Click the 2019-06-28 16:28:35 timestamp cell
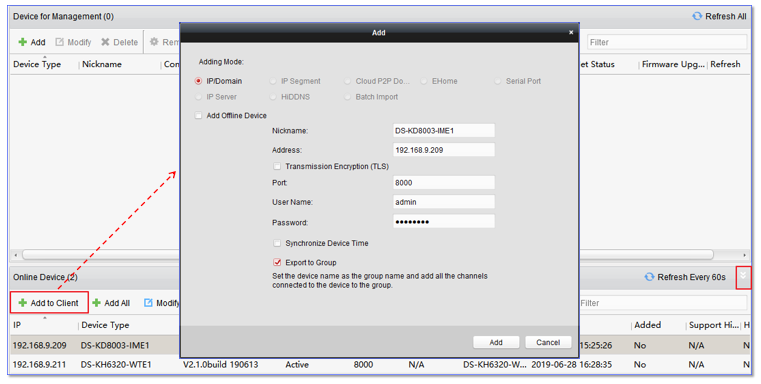The width and height of the screenshot is (761, 384). pyautogui.click(x=571, y=365)
